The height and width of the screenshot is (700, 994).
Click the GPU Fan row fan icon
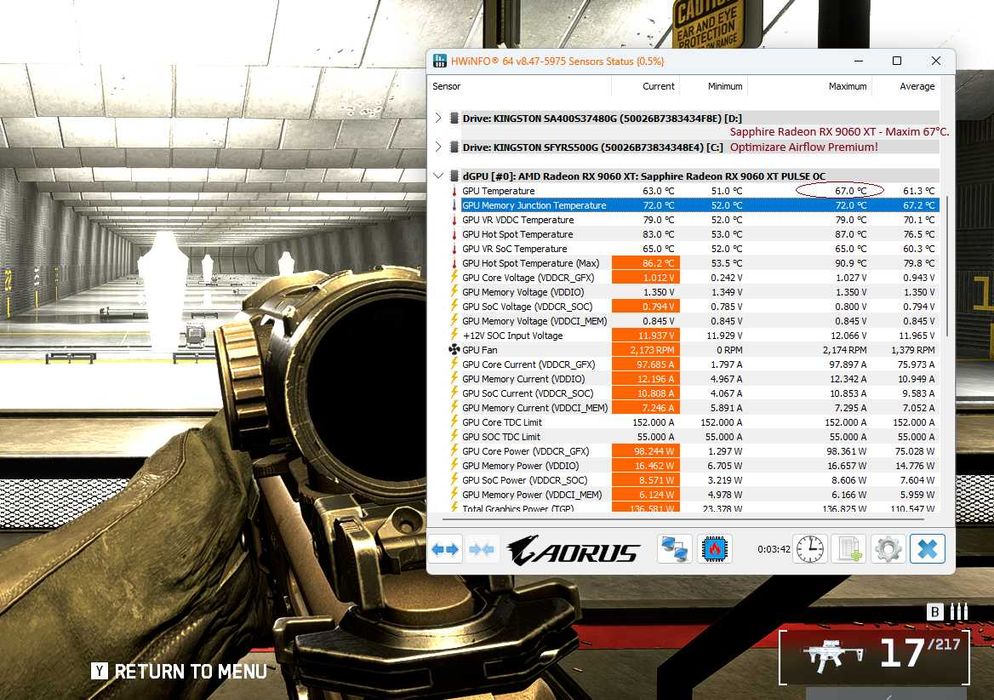[454, 350]
